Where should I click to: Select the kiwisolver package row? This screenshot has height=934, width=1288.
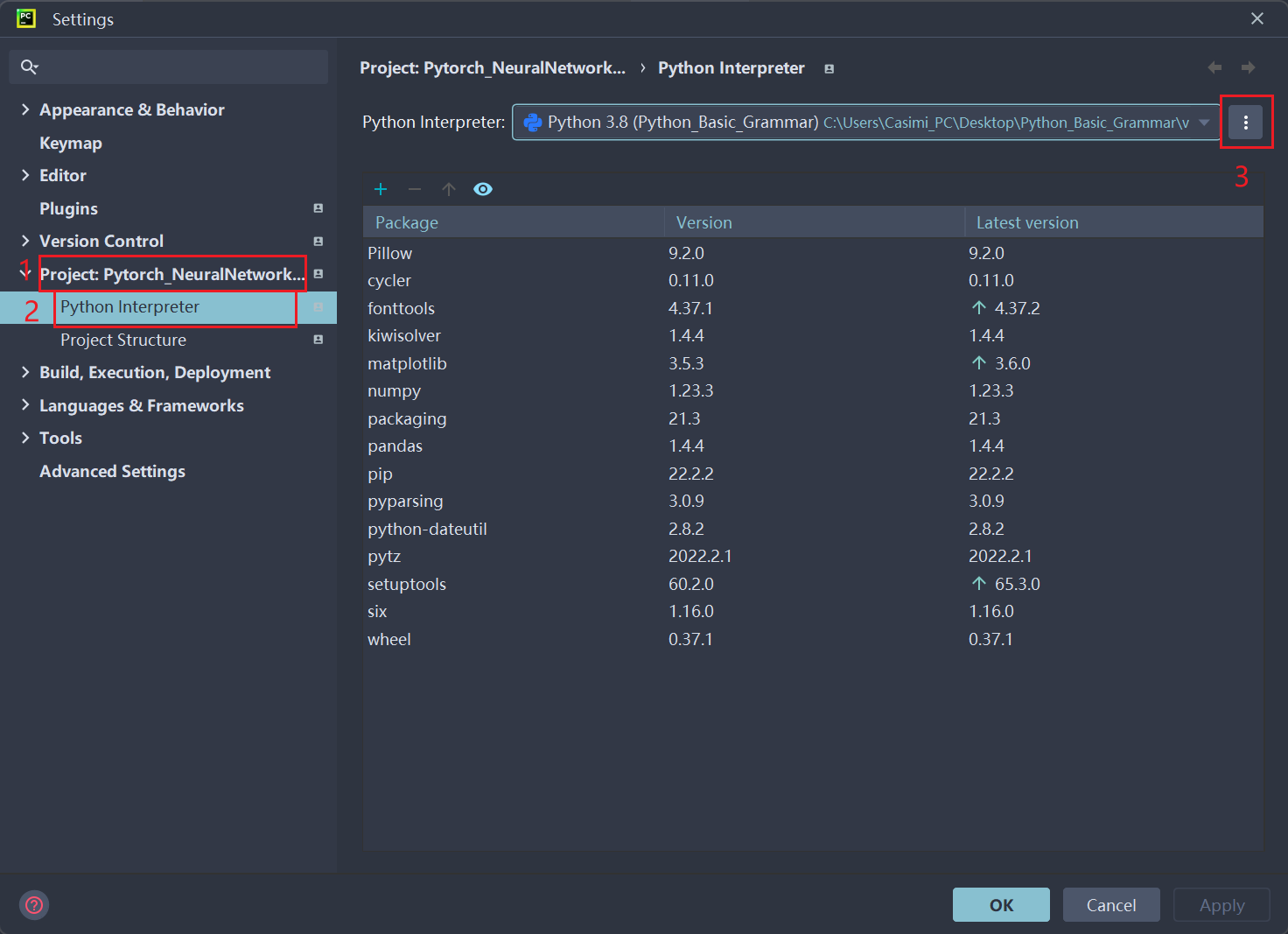click(x=813, y=335)
